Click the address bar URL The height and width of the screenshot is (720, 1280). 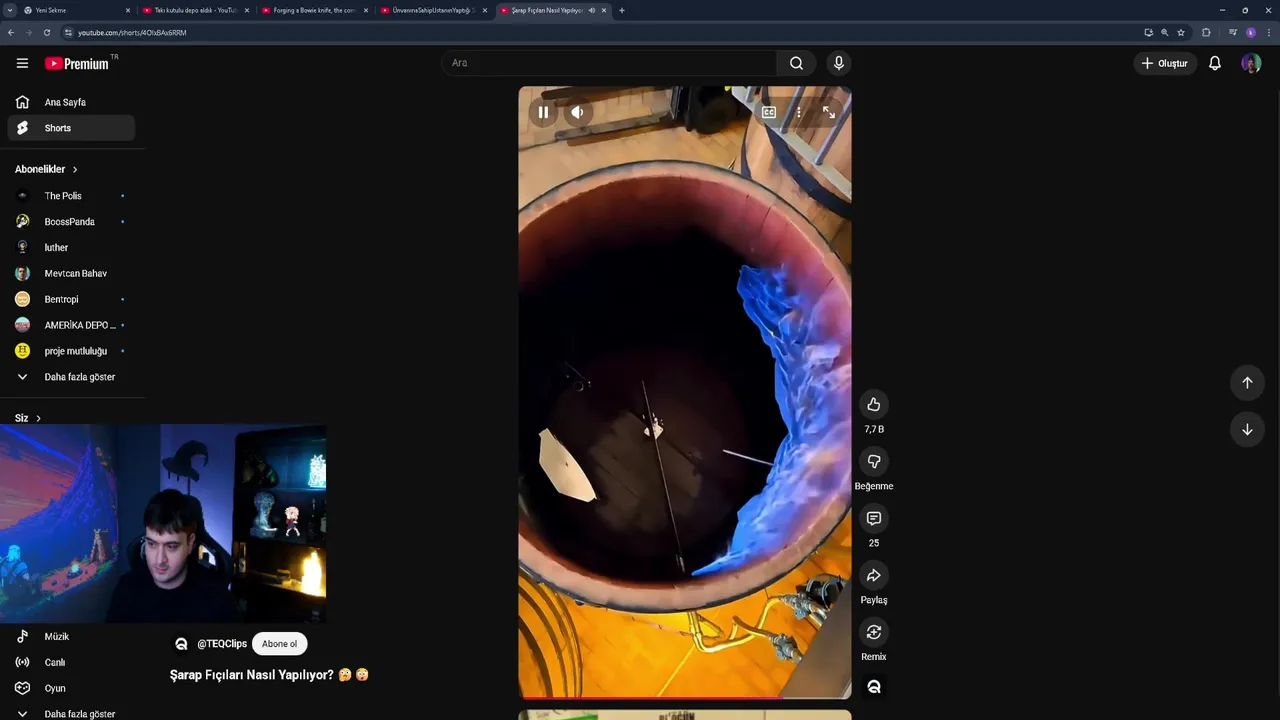(x=132, y=33)
